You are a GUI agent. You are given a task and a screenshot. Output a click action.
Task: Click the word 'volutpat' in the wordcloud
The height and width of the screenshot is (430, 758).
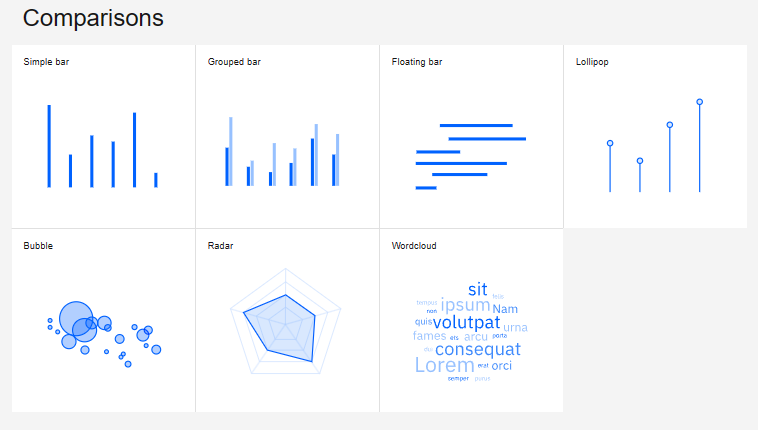point(466,323)
